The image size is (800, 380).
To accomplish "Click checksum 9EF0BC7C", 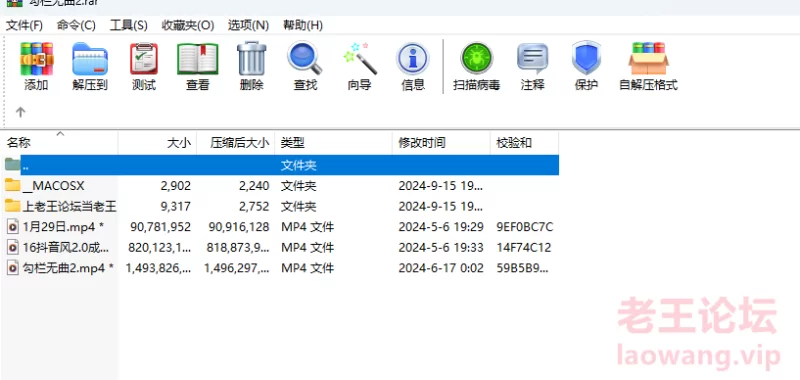I will pyautogui.click(x=525, y=227).
